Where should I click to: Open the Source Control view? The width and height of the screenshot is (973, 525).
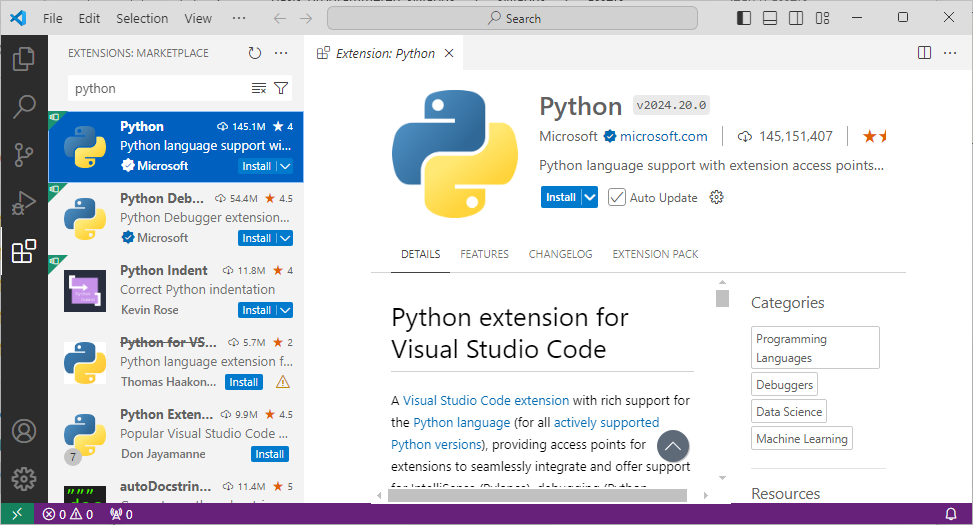tap(24, 155)
